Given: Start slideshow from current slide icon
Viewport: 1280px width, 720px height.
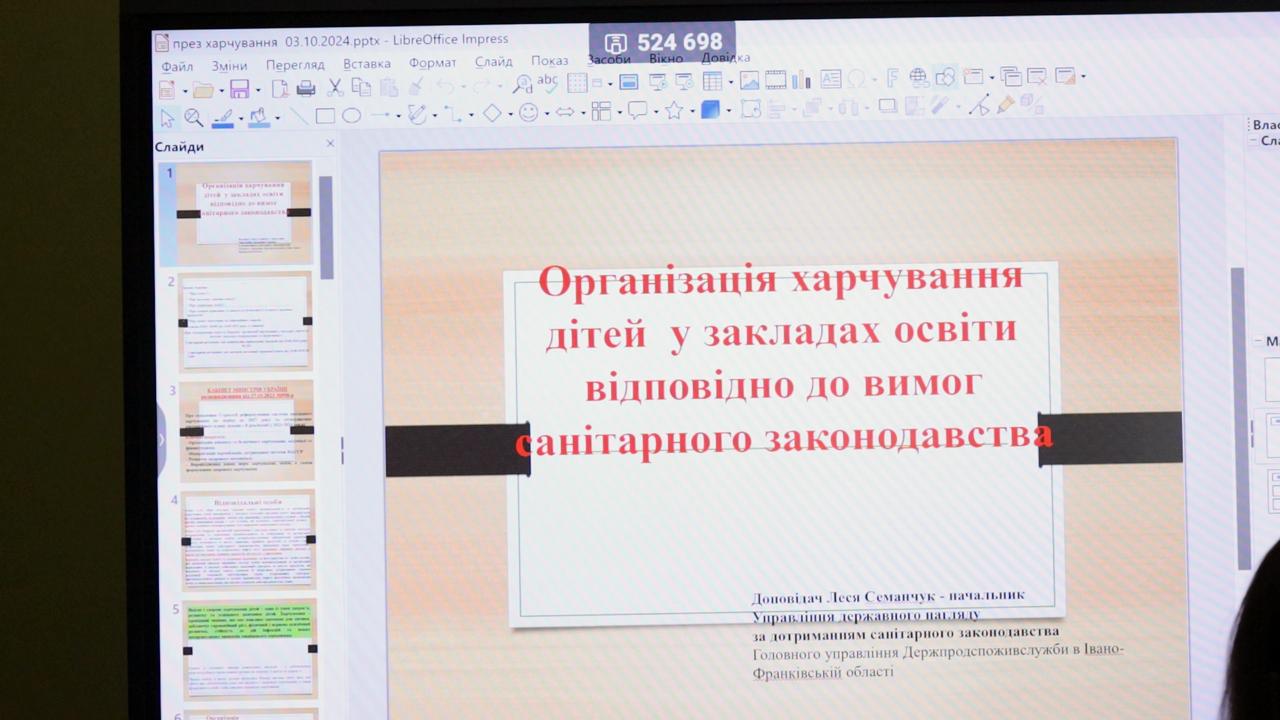Looking at the screenshot, I should [684, 82].
